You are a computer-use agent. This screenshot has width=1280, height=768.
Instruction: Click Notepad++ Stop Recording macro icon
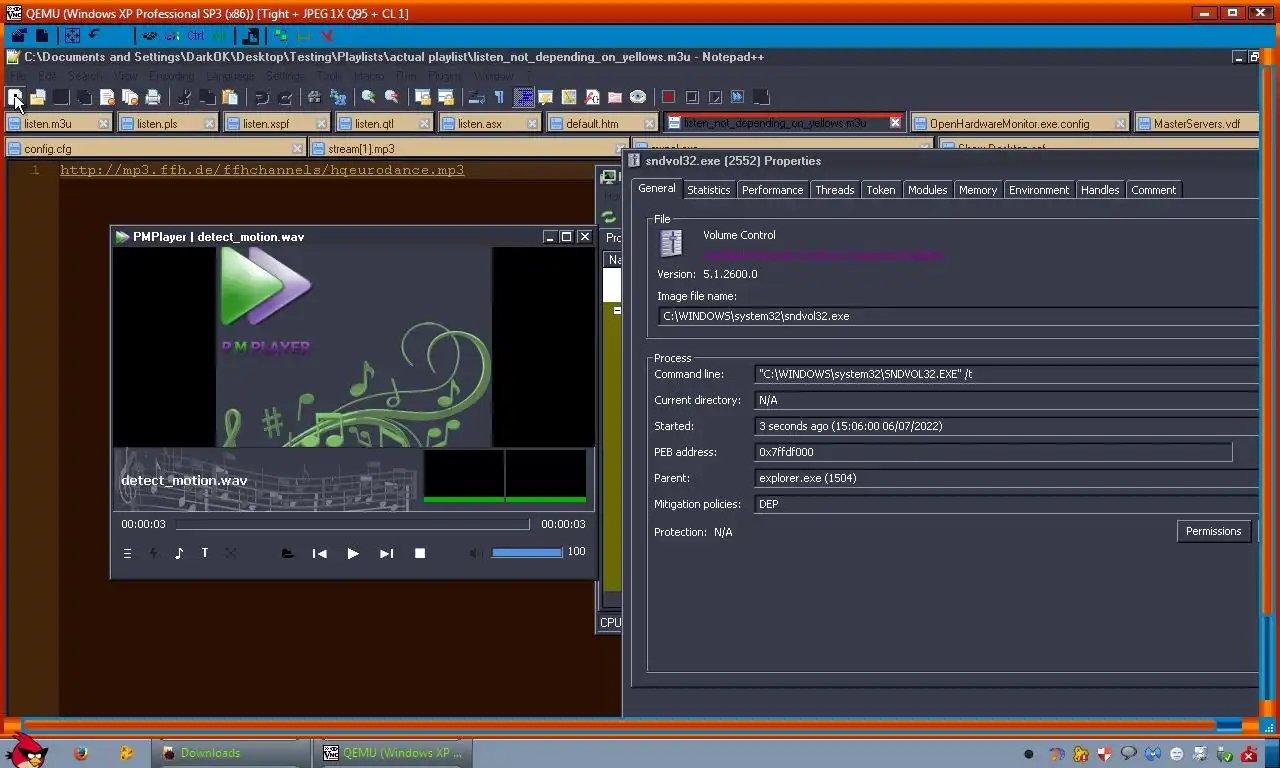(x=692, y=97)
